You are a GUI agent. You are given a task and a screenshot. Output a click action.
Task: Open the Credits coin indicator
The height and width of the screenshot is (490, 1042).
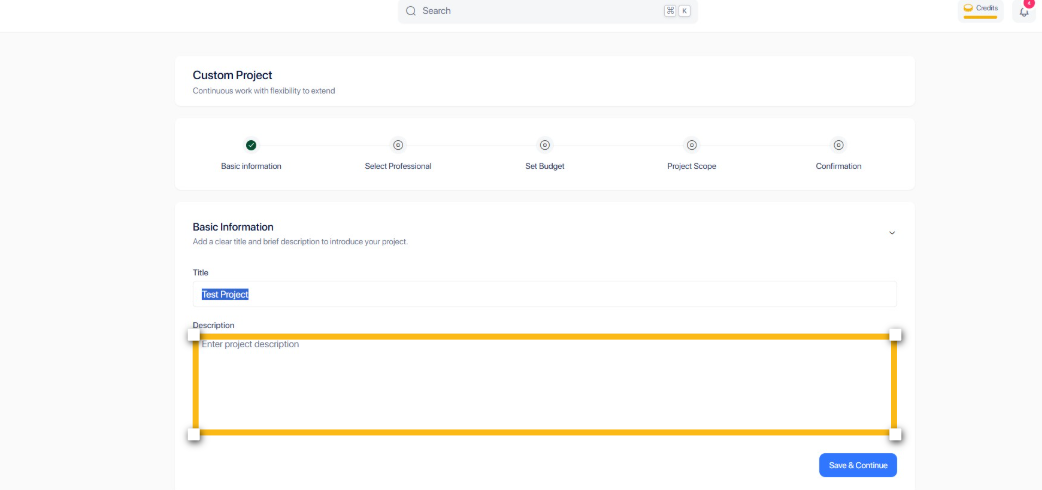[x=980, y=9]
